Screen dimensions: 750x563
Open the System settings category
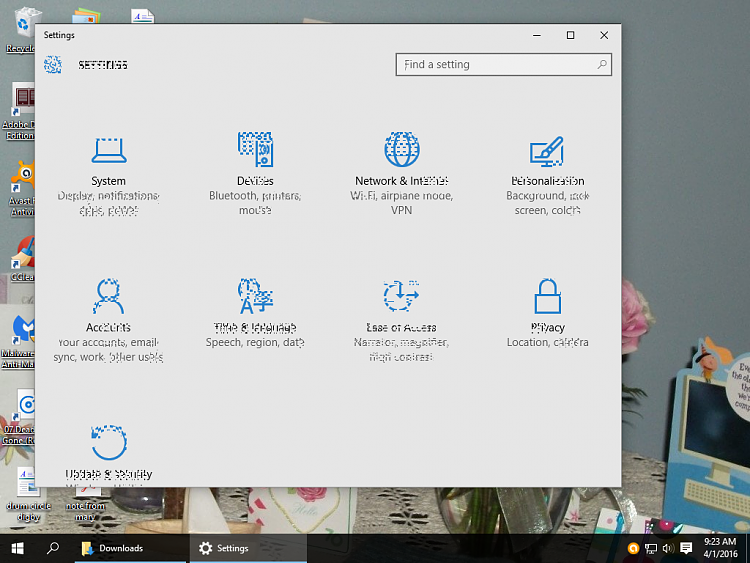108,165
